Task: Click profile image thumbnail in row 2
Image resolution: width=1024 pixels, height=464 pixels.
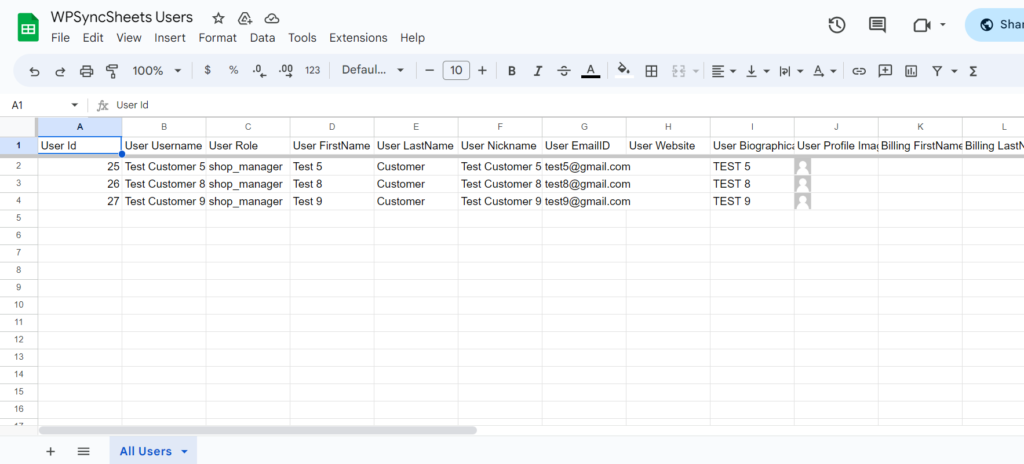Action: click(x=803, y=167)
